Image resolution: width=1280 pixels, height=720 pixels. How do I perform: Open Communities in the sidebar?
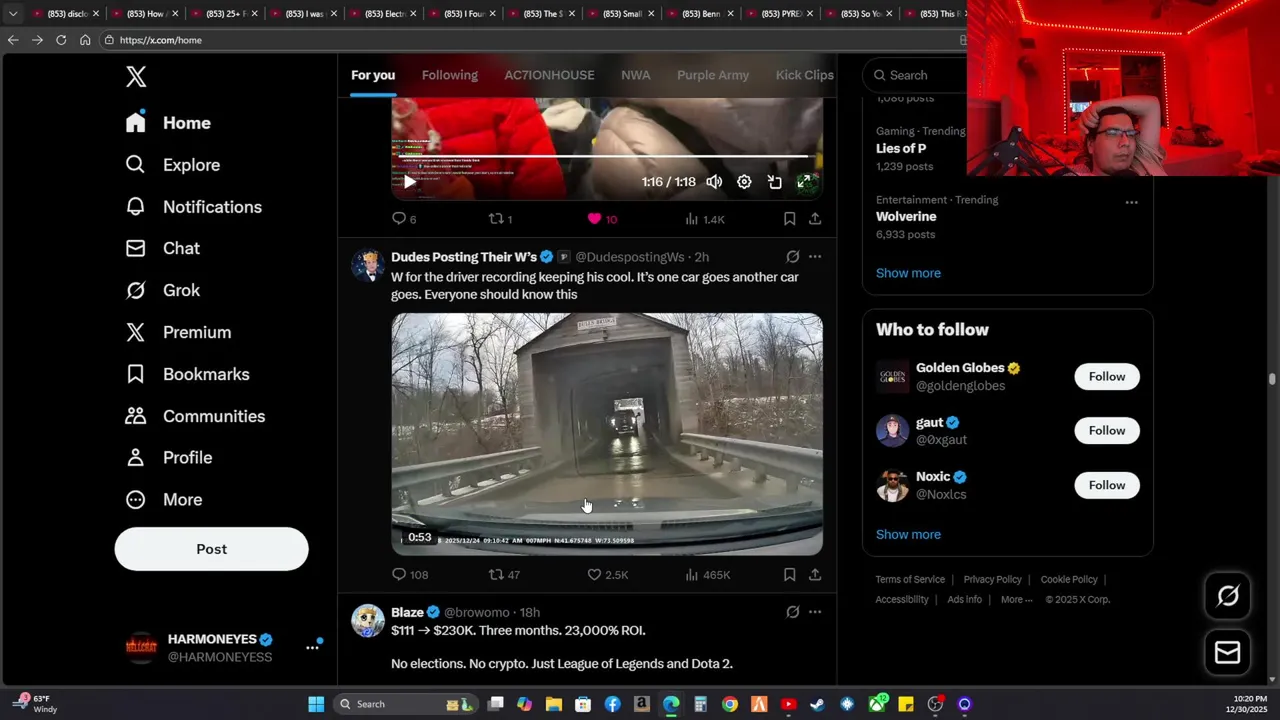pyautogui.click(x=195, y=416)
